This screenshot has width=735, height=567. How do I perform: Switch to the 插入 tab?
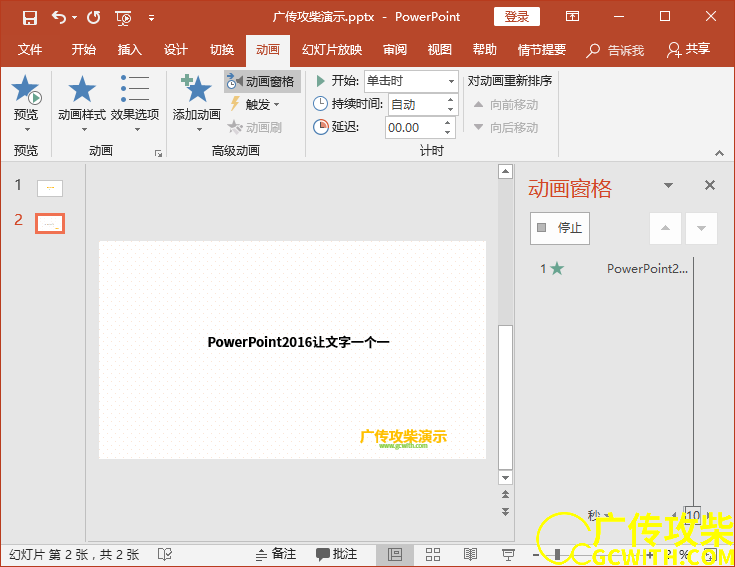(x=129, y=50)
